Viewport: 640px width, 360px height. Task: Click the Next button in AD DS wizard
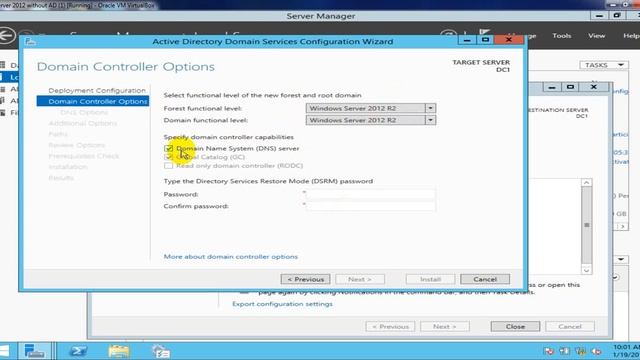coord(360,279)
